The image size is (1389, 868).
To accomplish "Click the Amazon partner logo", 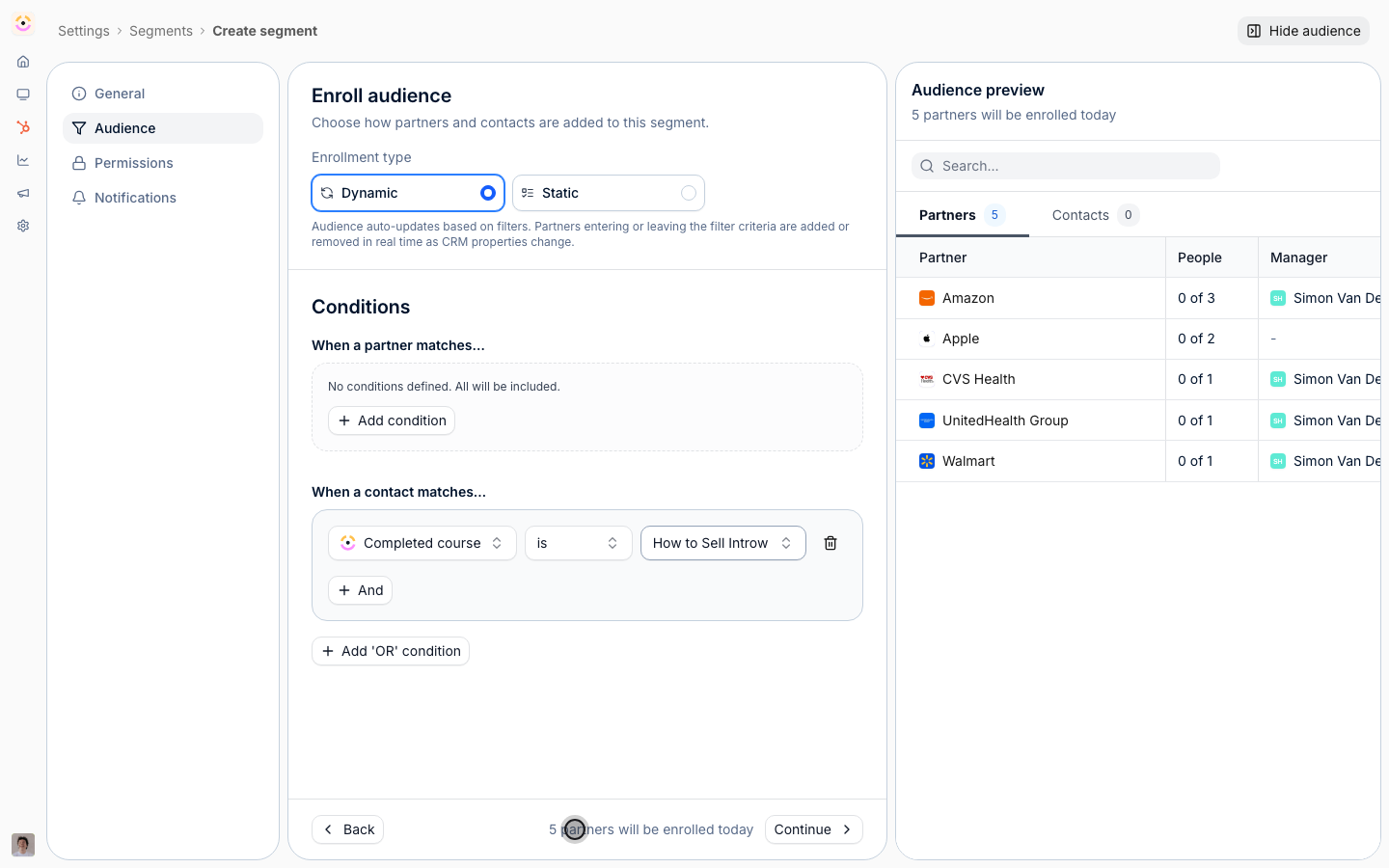I will click(x=927, y=298).
